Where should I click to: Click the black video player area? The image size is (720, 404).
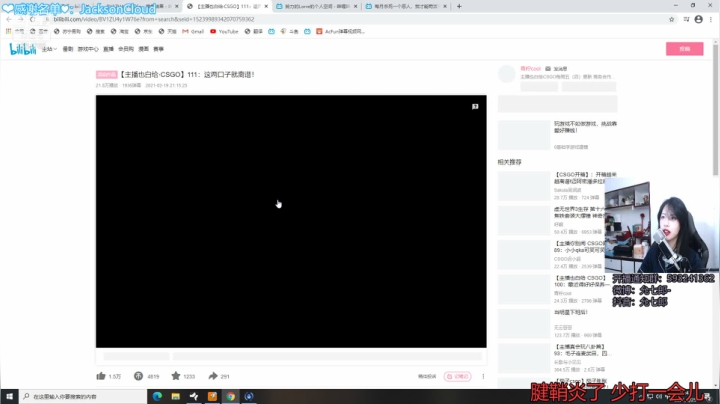pos(291,221)
